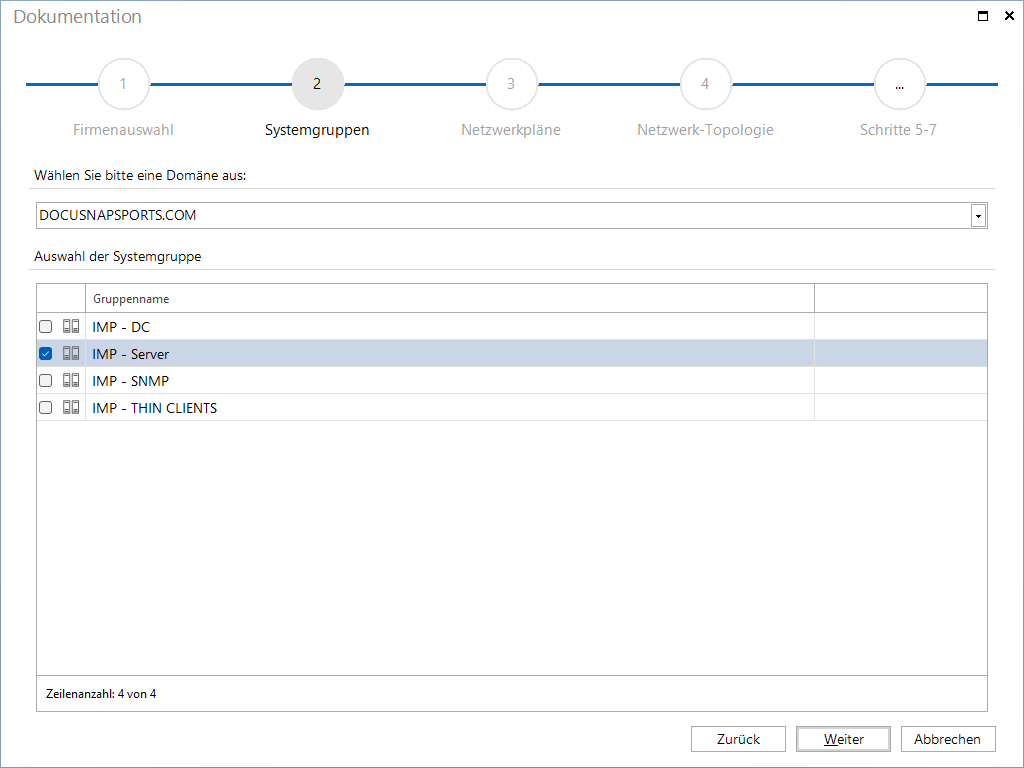Image resolution: width=1024 pixels, height=768 pixels.
Task: Check the IMP - THIN CLIENTS checkbox
Action: (46, 408)
